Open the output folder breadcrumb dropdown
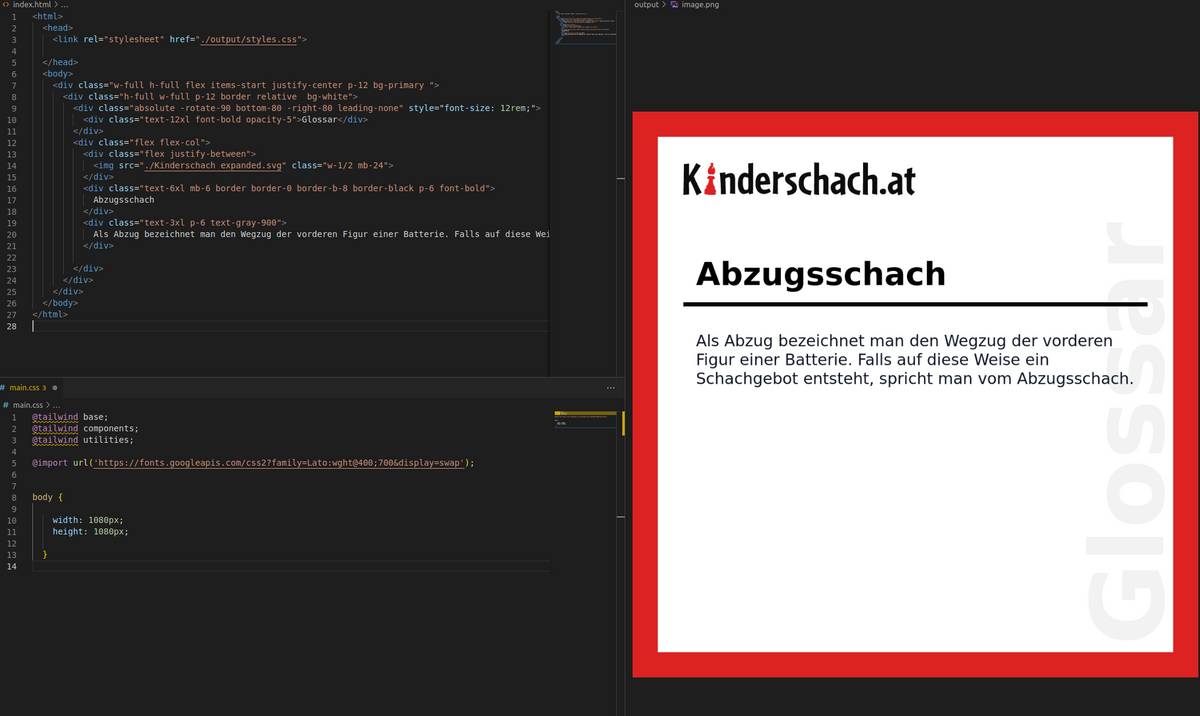Screen dimensions: 1200x716 [x=645, y=4]
